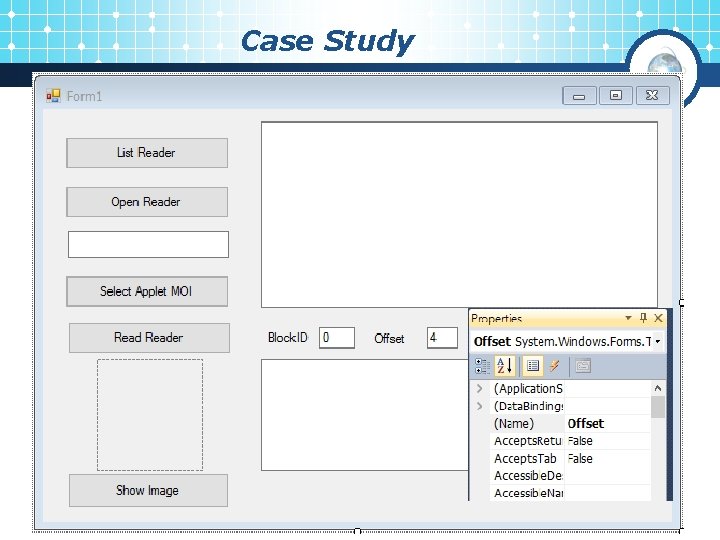Open the Events lightning bolt view
Screen dimensions: 720x540
(x=555, y=366)
